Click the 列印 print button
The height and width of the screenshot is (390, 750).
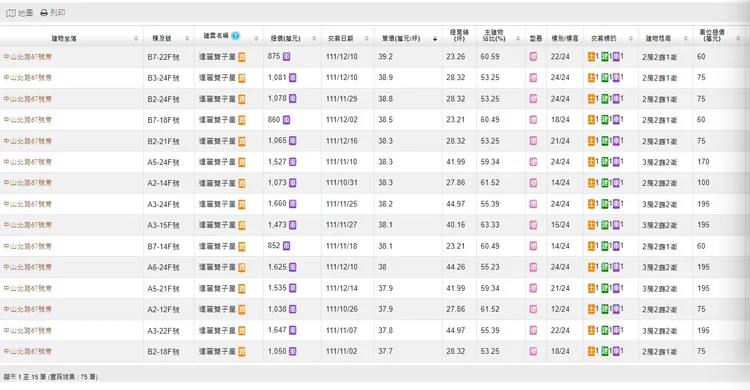[x=53, y=13]
